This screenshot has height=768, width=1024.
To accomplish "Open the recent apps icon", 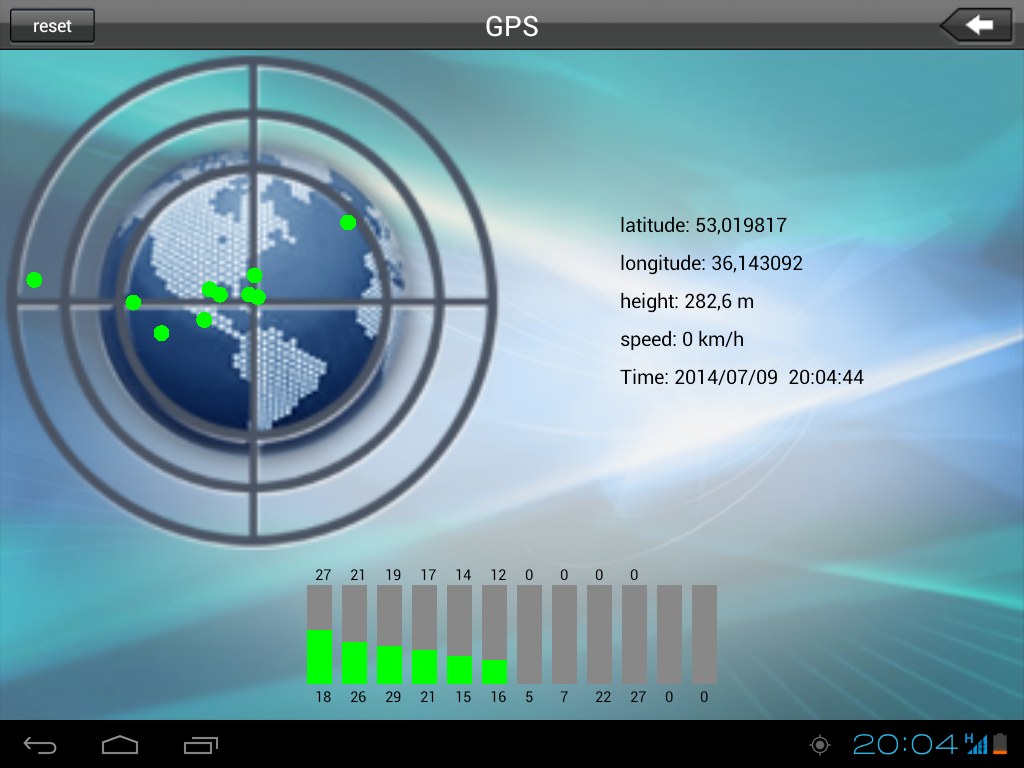I will point(200,745).
